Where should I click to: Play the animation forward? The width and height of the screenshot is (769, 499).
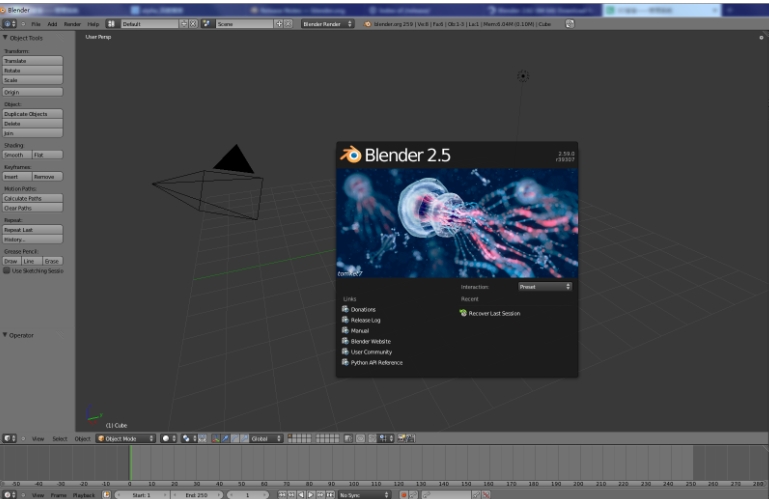[311, 495]
